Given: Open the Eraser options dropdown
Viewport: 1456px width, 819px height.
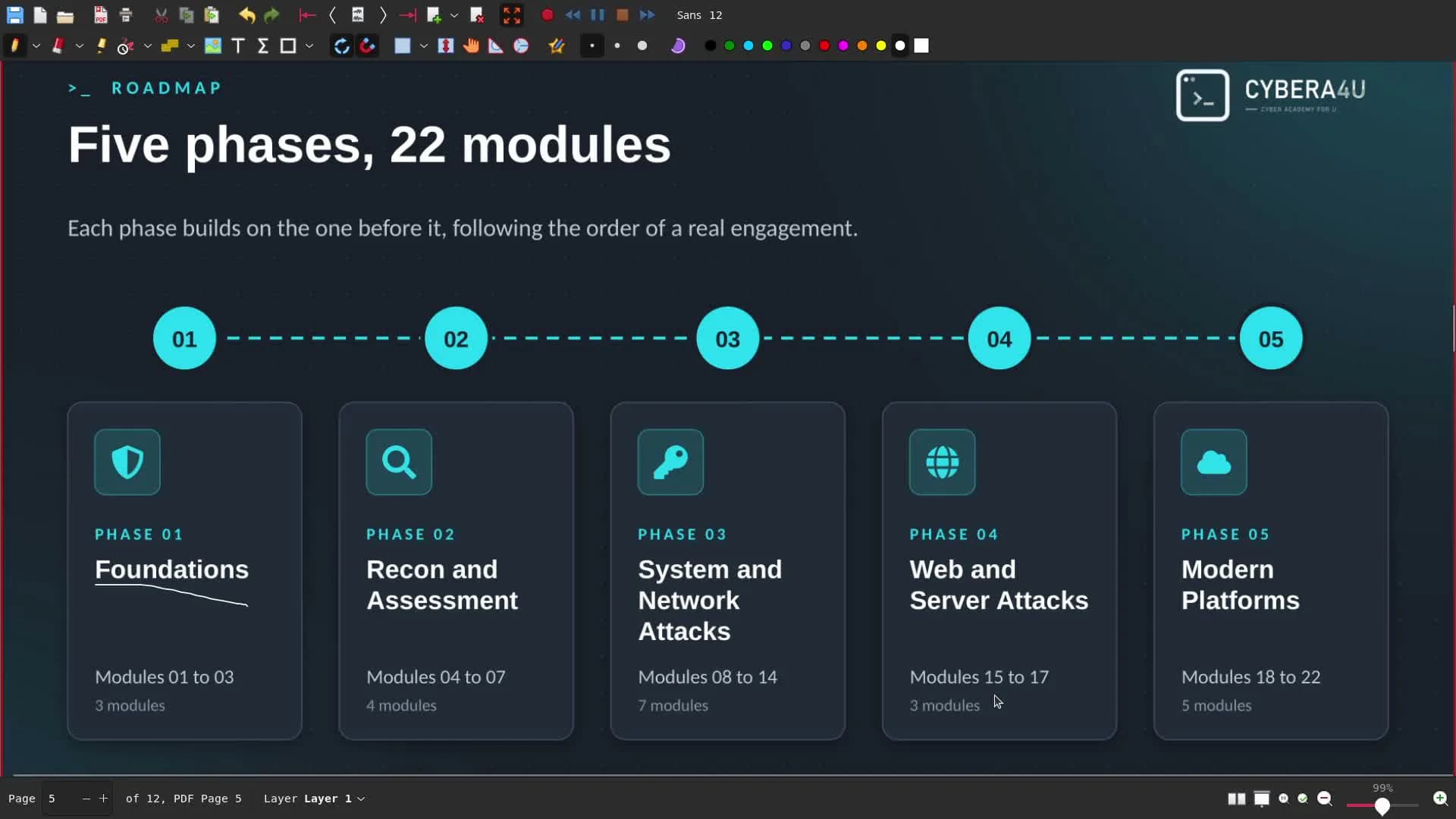Looking at the screenshot, I should click(x=79, y=46).
